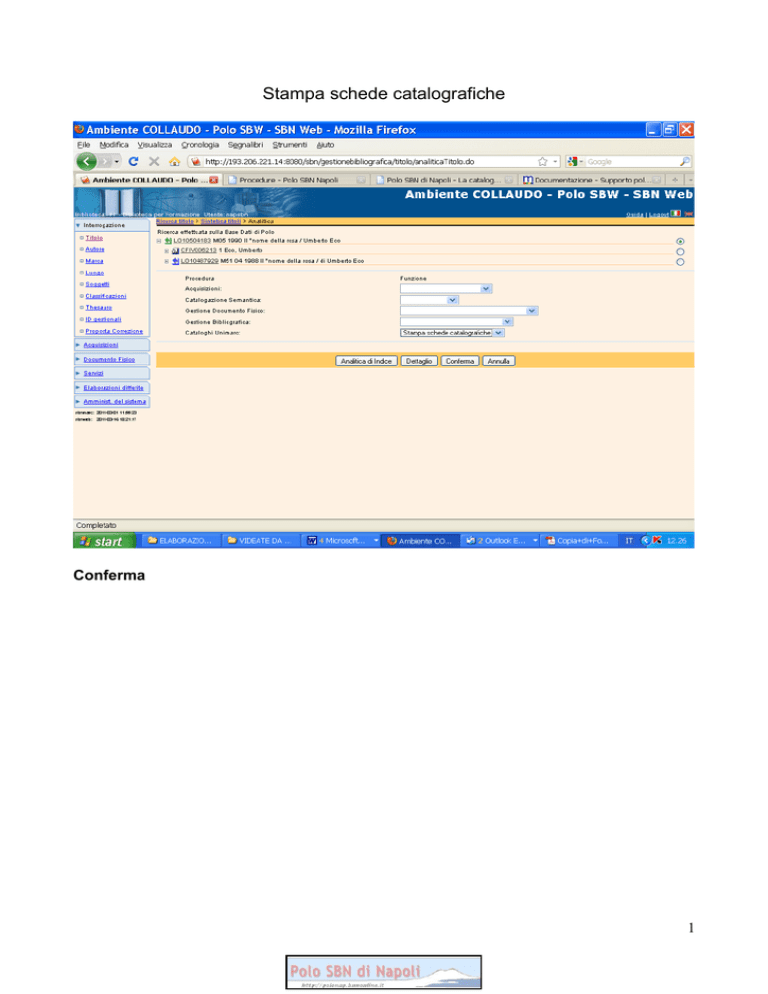Screen dimensions: 768x994
Task: Open VIDEATE DA folder in taskbar
Action: [x=260, y=541]
